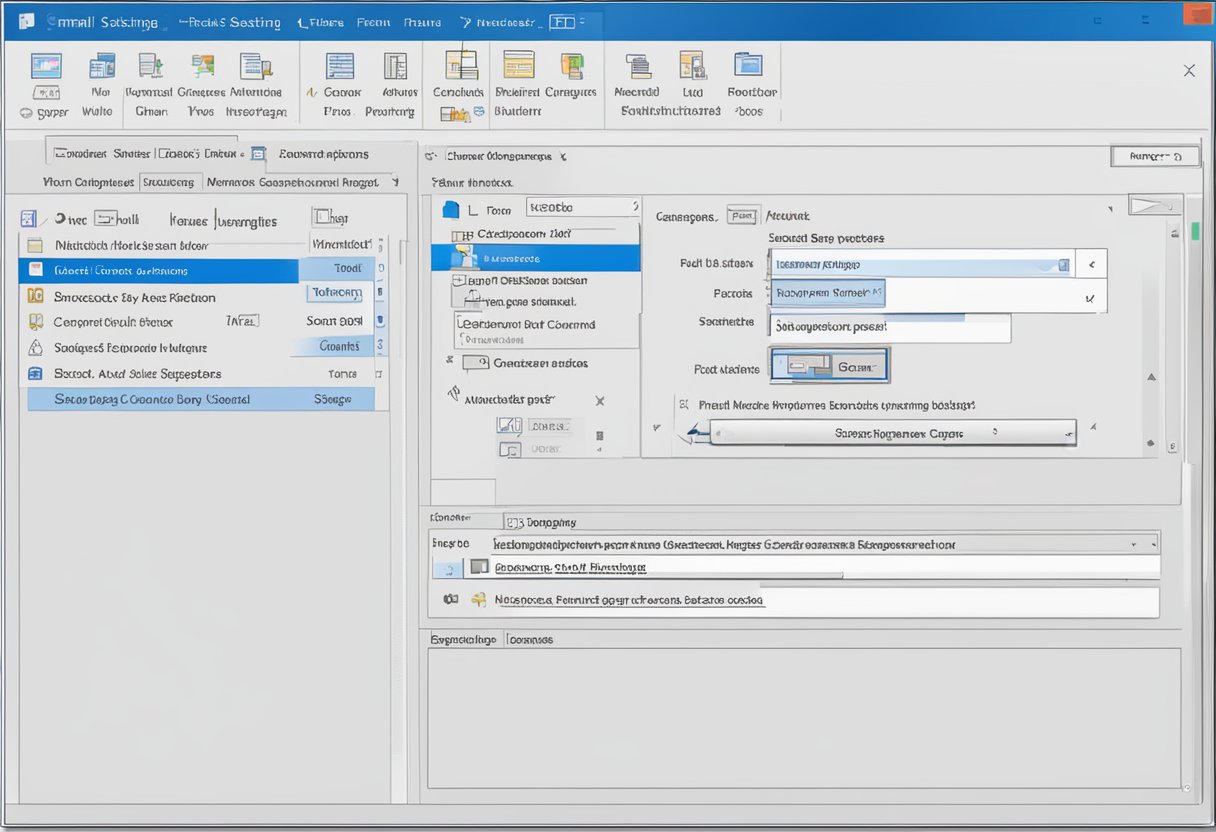Switch to the second tab in the left panel

click(170, 182)
